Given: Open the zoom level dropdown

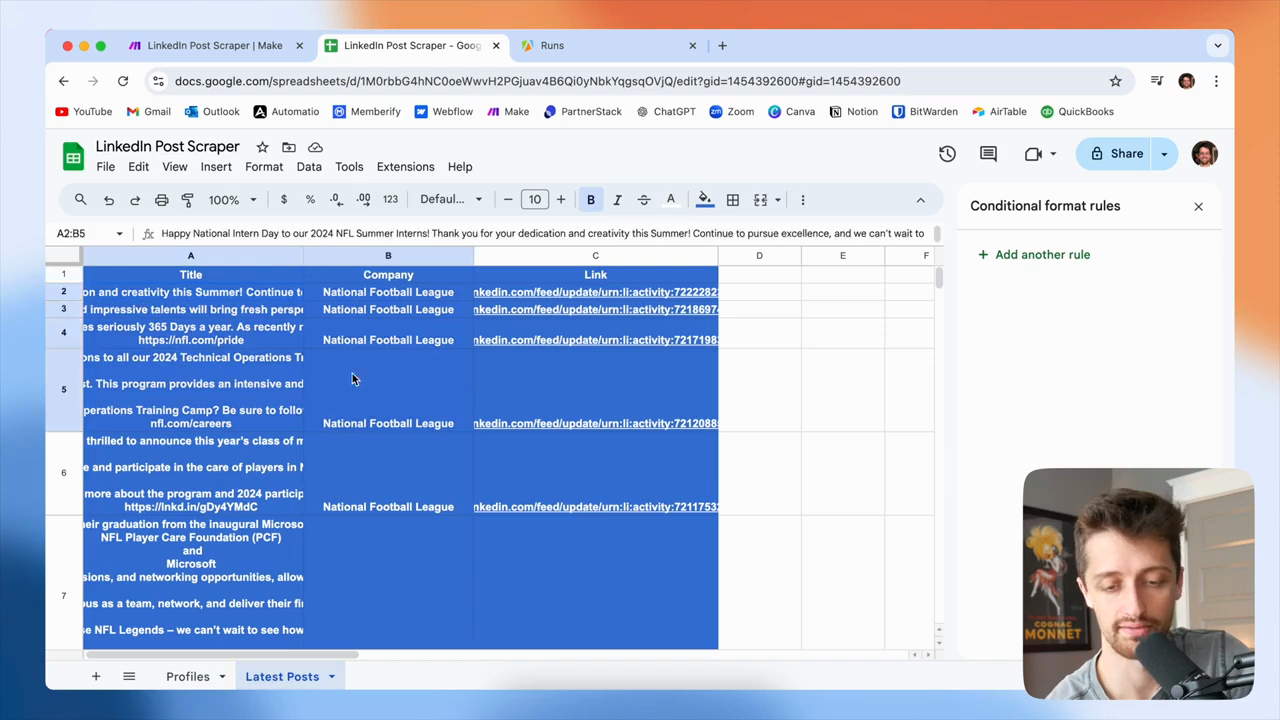Looking at the screenshot, I should (232, 200).
